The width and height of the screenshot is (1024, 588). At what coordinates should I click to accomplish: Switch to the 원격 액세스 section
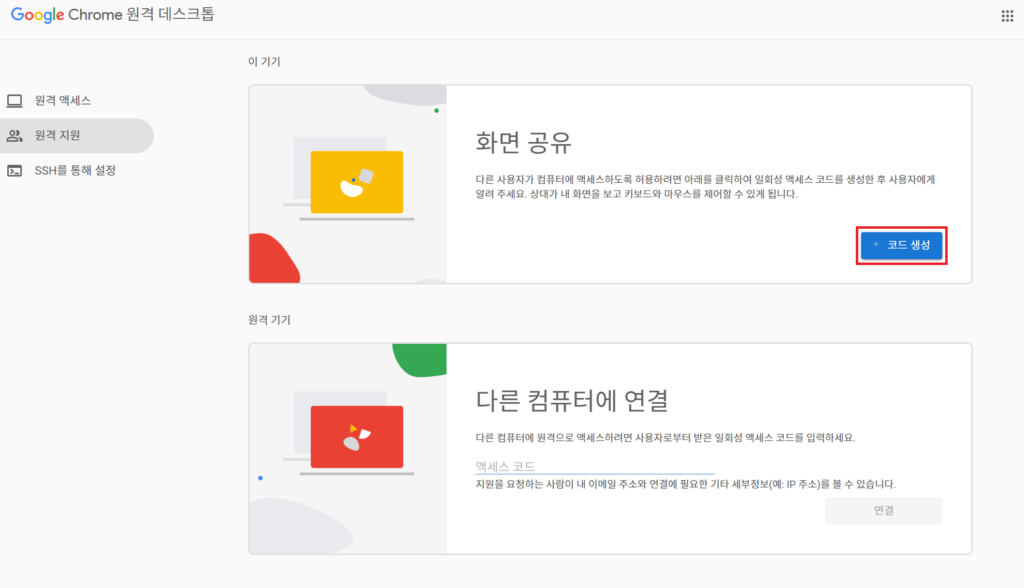click(63, 101)
